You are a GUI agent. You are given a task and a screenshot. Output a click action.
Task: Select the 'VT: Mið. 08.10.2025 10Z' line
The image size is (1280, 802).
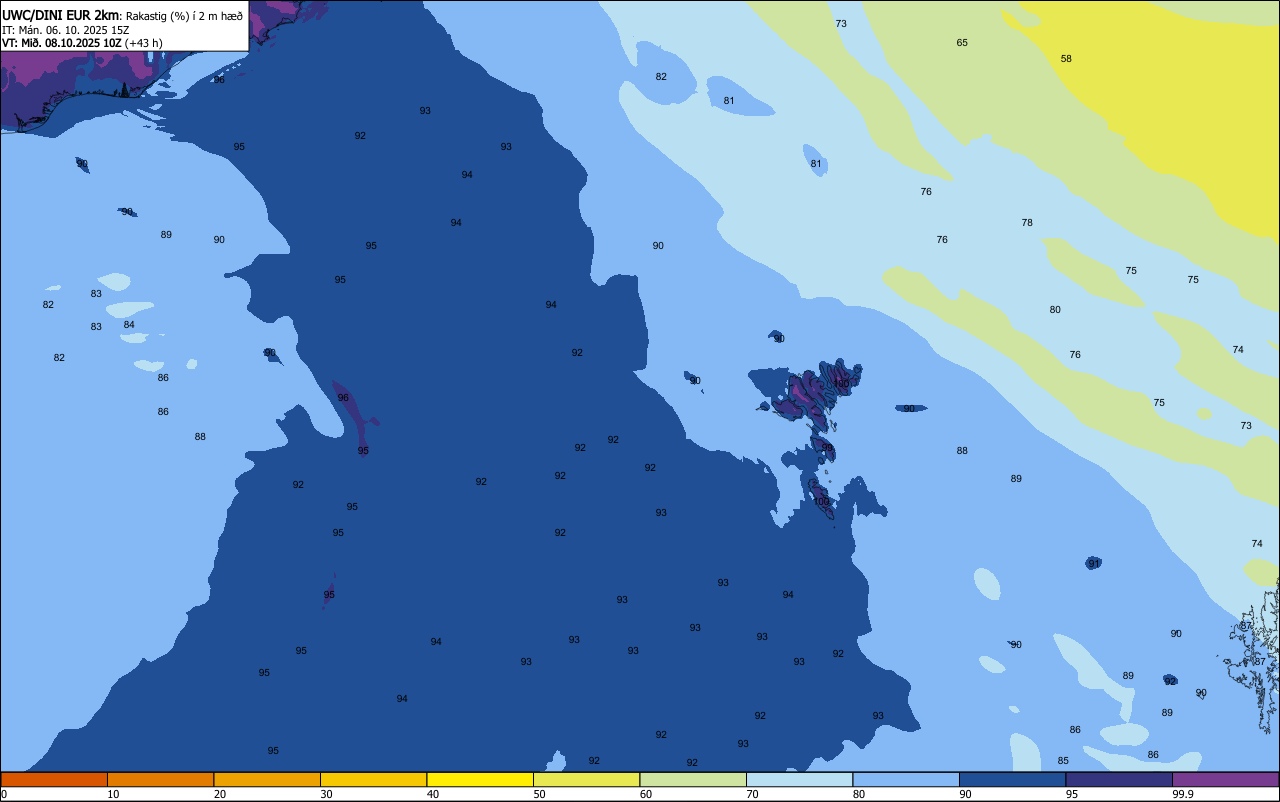pos(62,43)
